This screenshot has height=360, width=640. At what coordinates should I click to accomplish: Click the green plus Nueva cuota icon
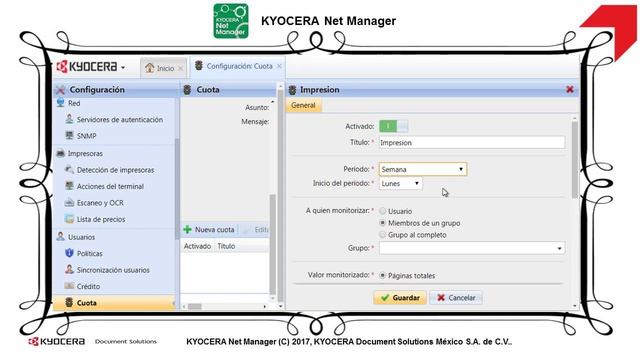tap(187, 229)
